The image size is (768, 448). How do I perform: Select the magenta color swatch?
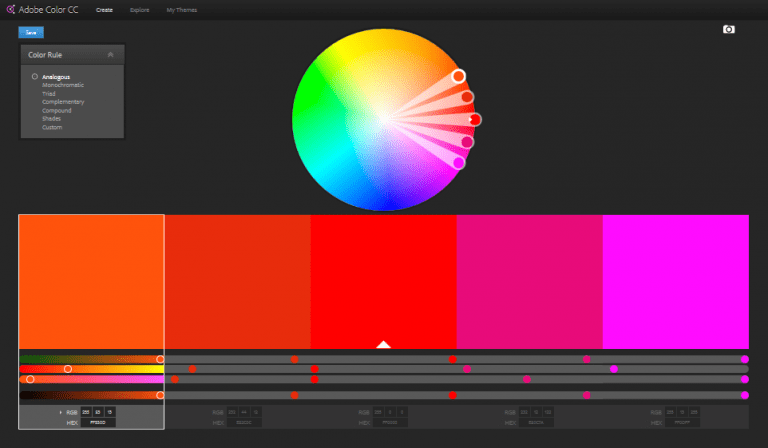675,282
